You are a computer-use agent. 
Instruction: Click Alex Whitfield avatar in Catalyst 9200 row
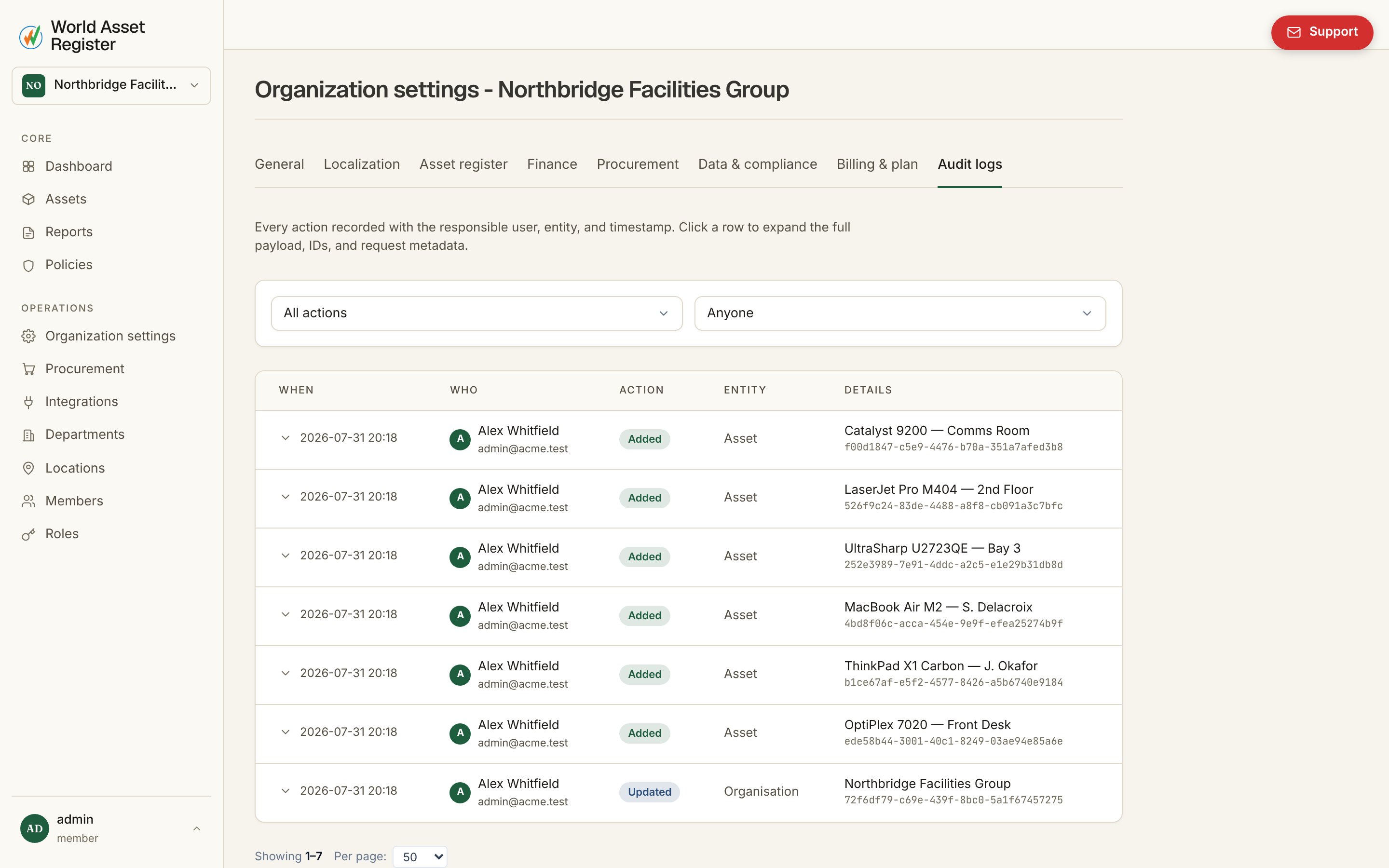click(x=460, y=439)
